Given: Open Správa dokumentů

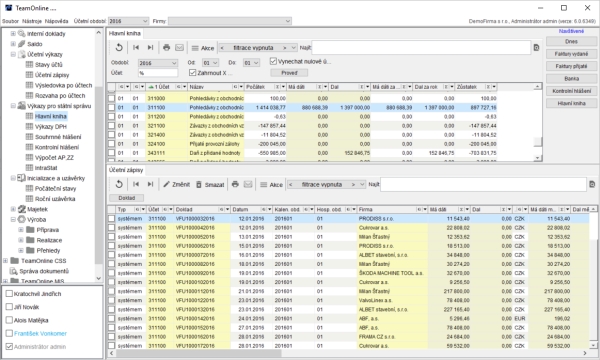Looking at the screenshot, I should tap(44, 271).
